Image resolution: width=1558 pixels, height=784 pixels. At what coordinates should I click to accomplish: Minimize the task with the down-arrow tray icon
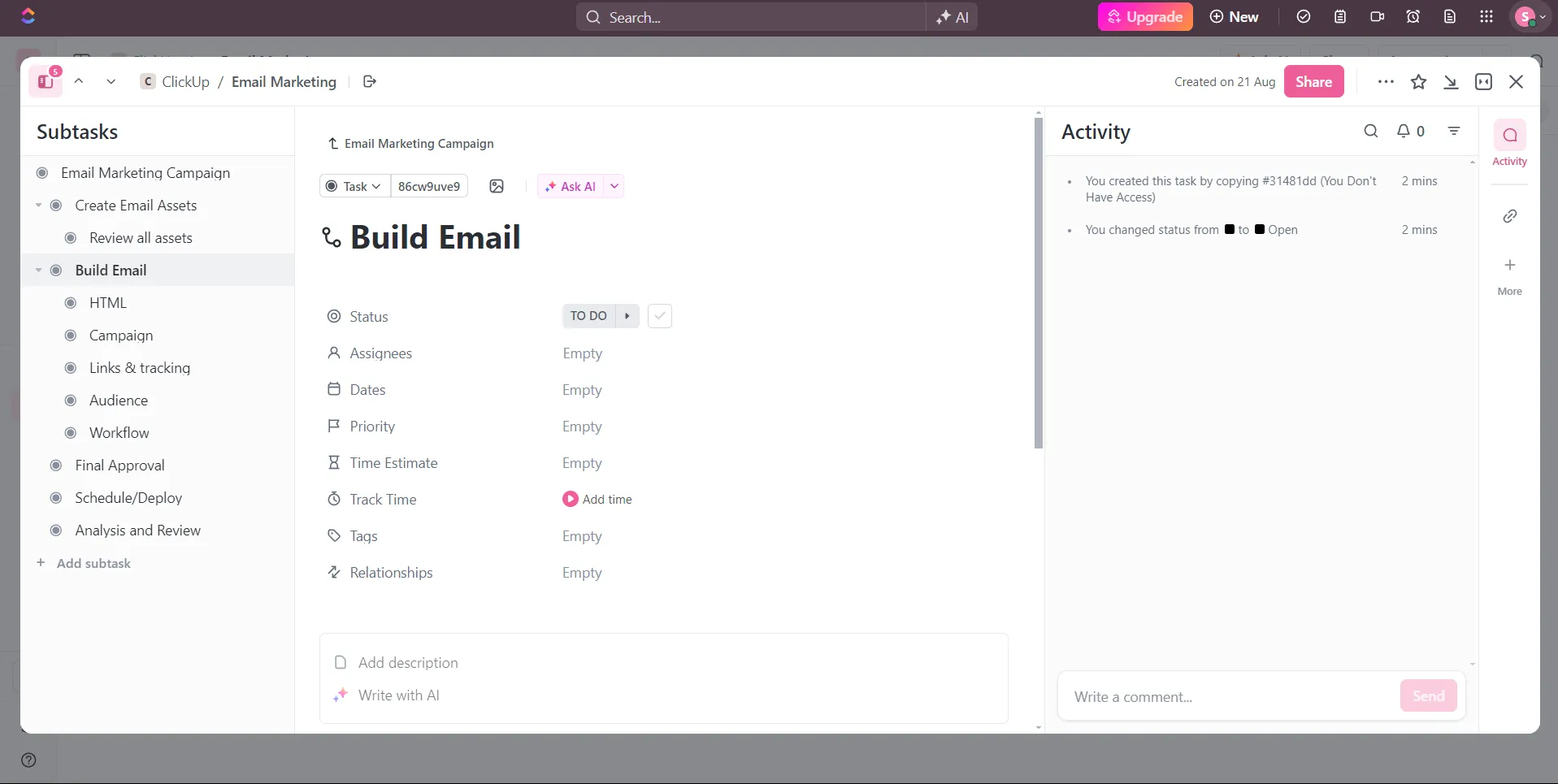[x=1451, y=81]
